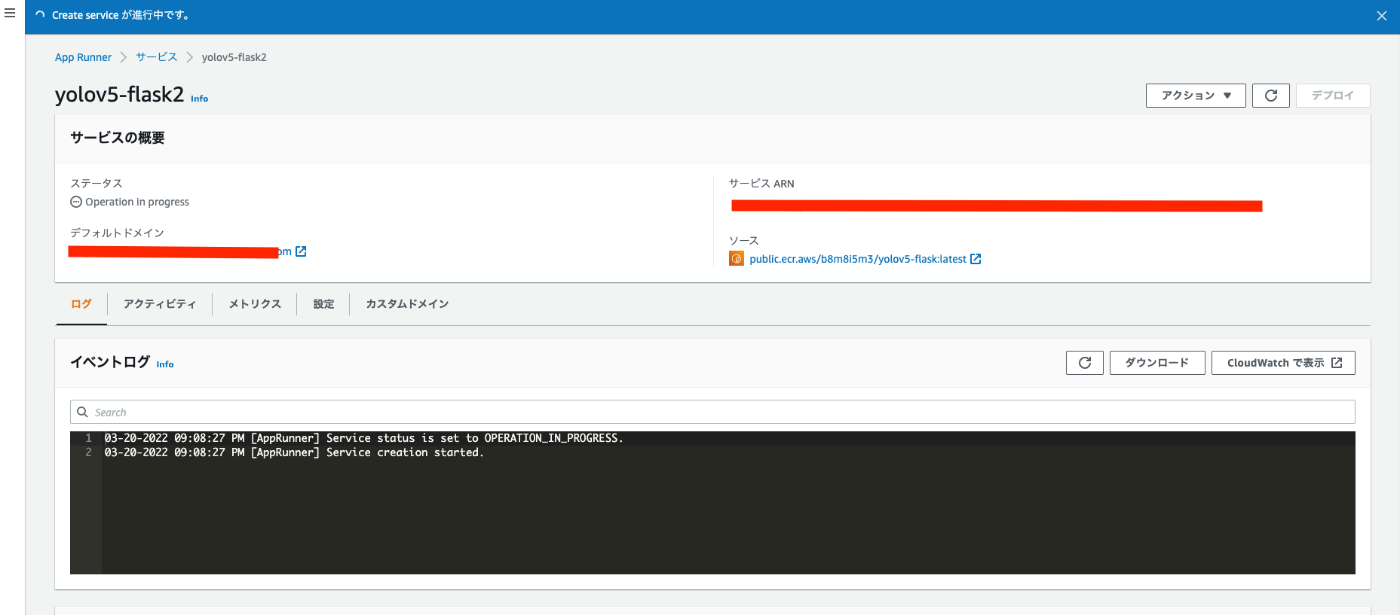The width and height of the screenshot is (1400, 615).
Task: Click the デフォルトドメイン label
Action: pos(117,233)
